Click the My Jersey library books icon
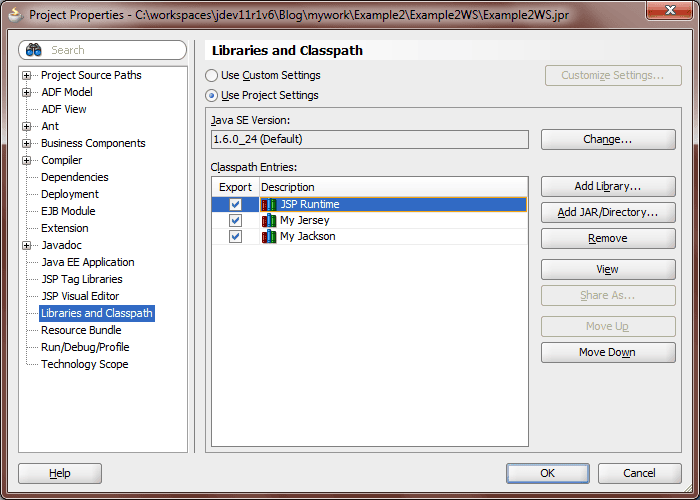 269,221
